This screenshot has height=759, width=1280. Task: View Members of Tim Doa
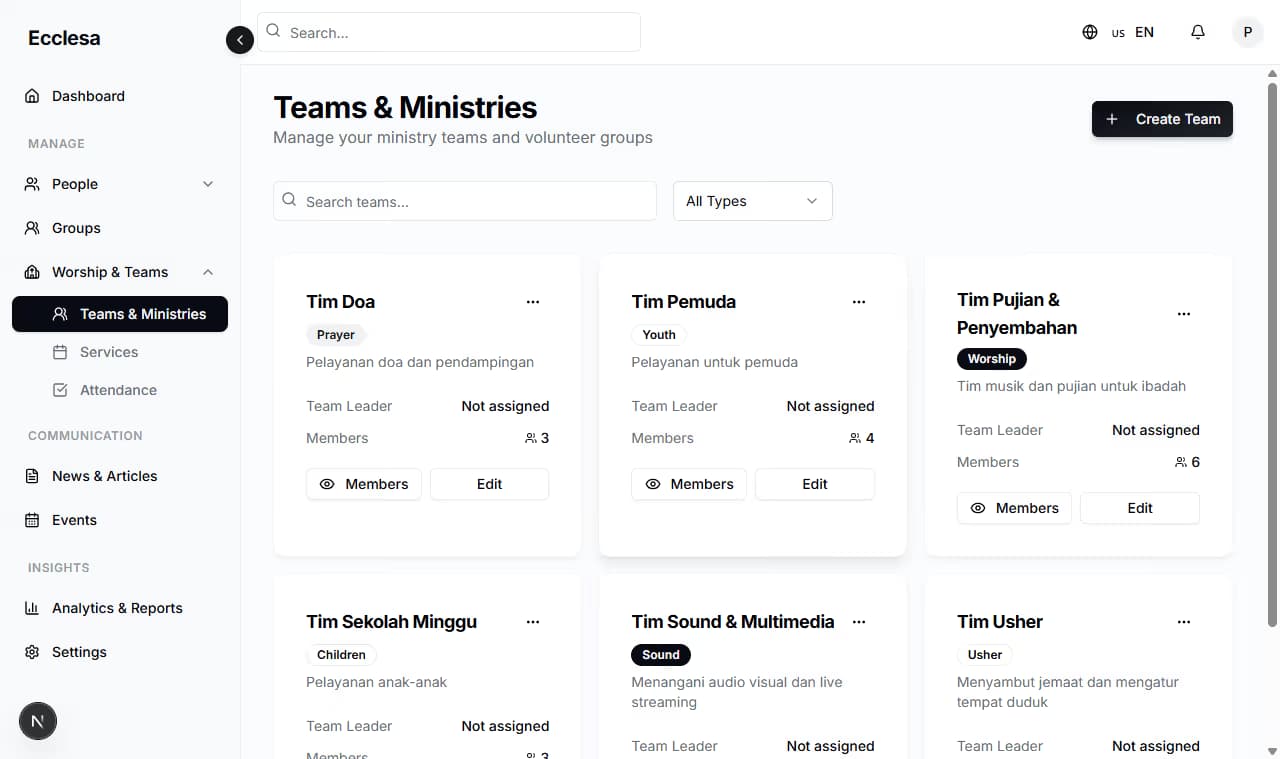tap(364, 484)
